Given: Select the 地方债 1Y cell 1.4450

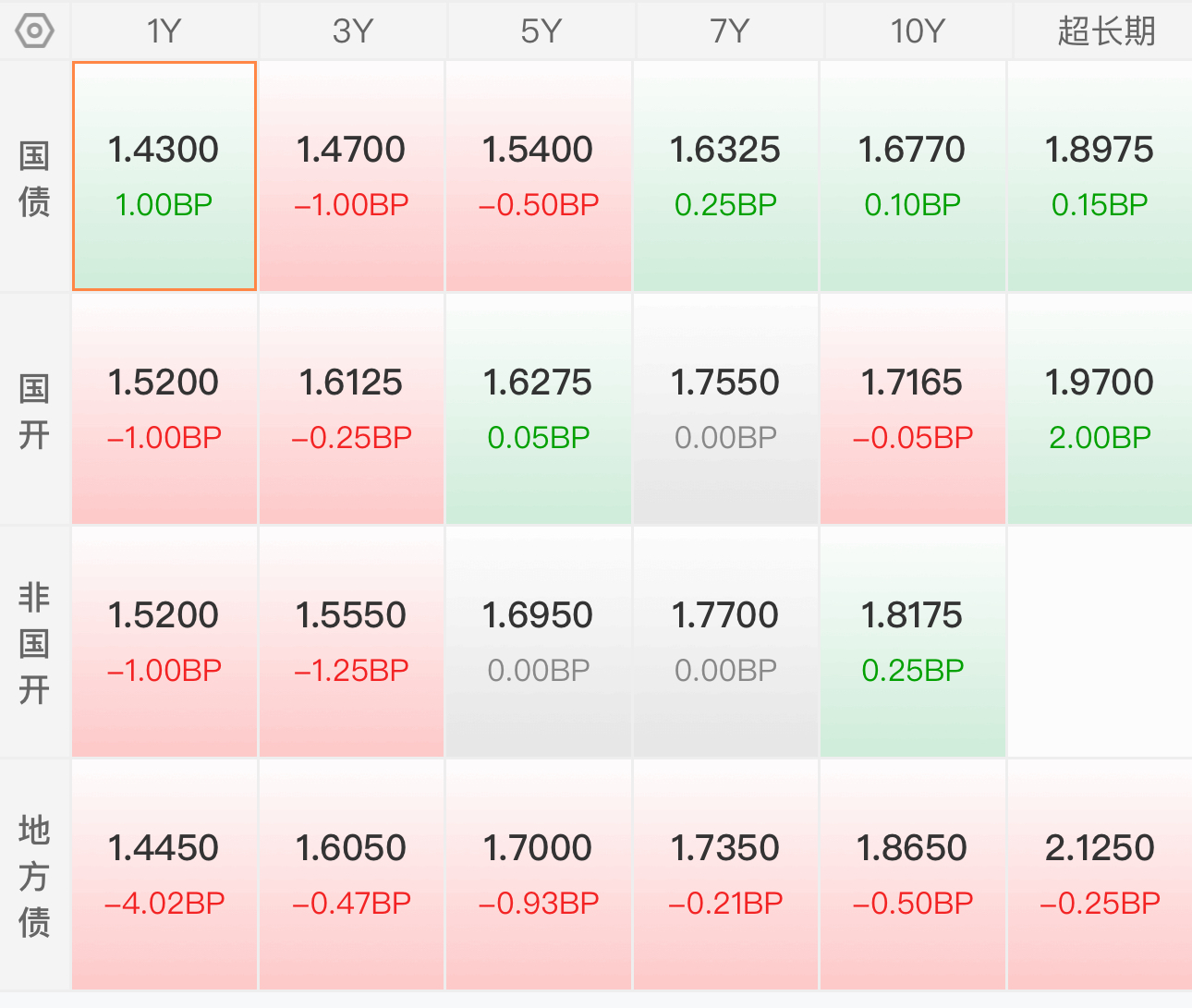Looking at the screenshot, I should point(164,875).
